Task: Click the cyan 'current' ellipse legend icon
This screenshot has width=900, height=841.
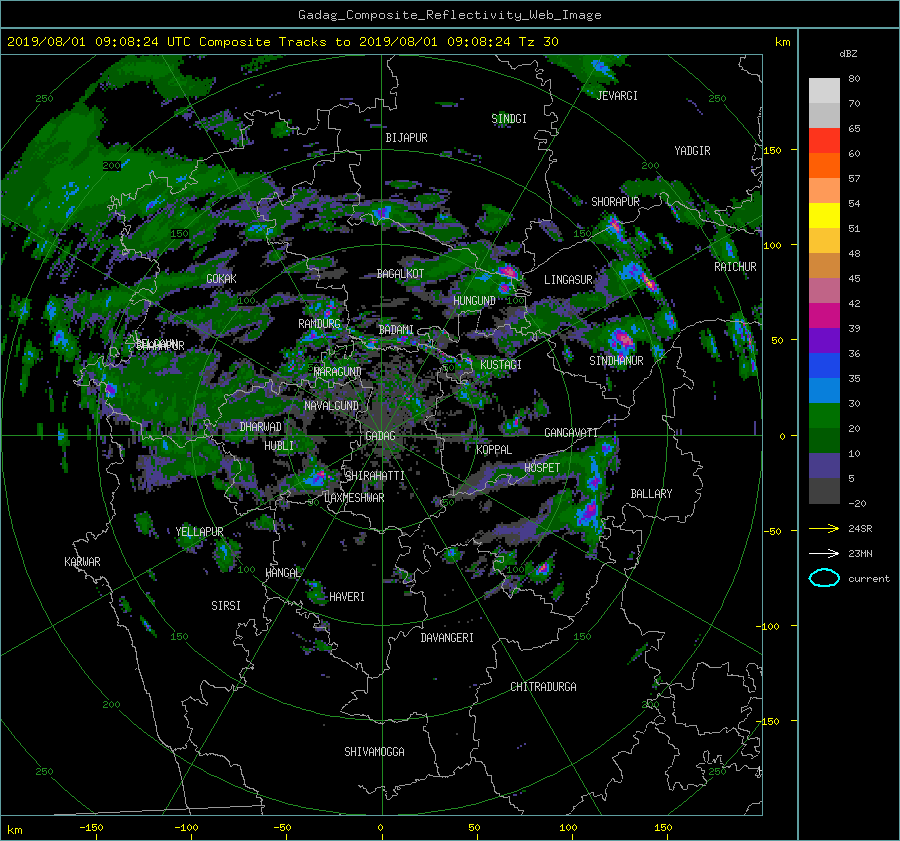Action: (x=824, y=578)
